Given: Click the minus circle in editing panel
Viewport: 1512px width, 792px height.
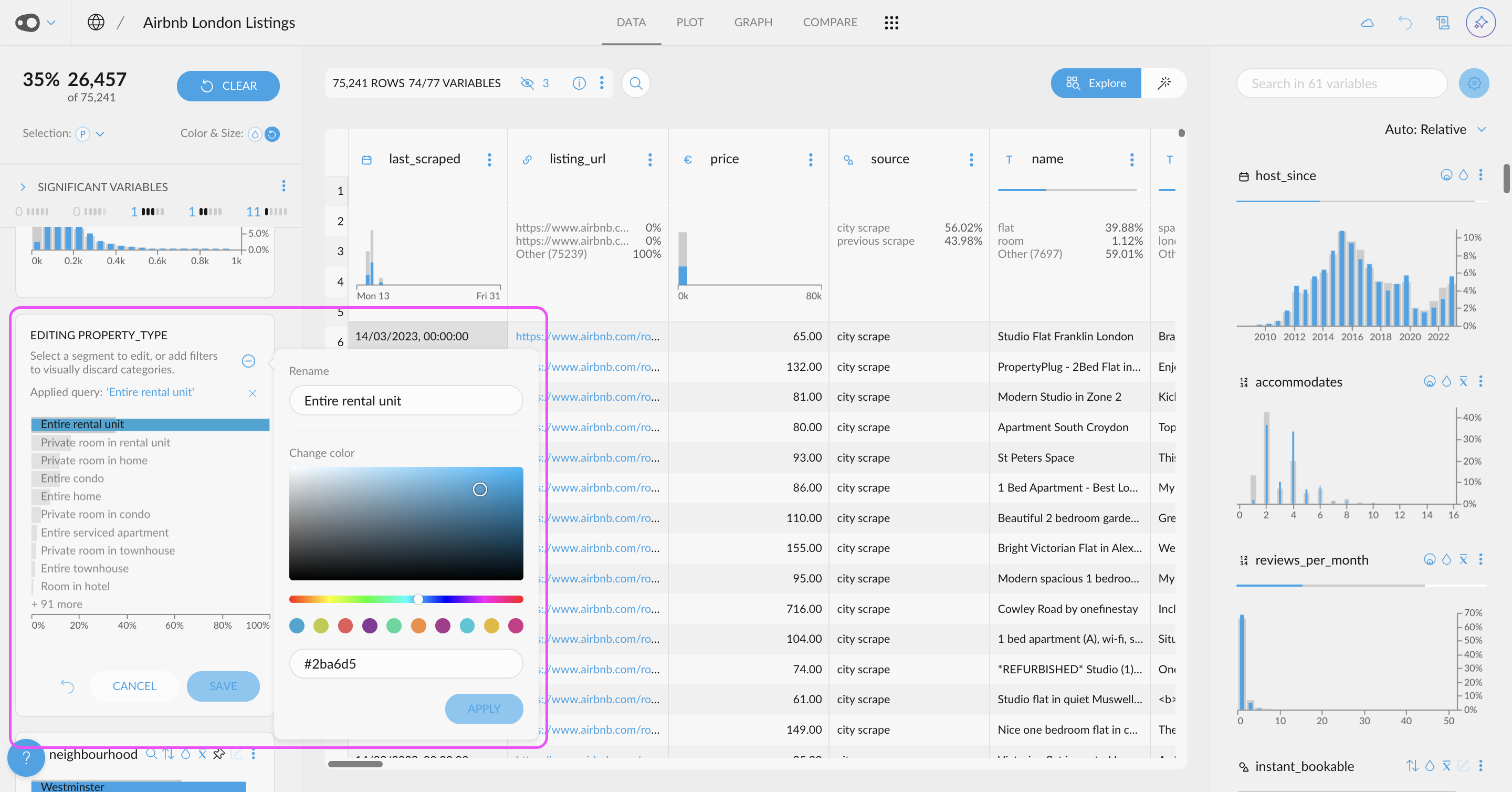Looking at the screenshot, I should (248, 361).
